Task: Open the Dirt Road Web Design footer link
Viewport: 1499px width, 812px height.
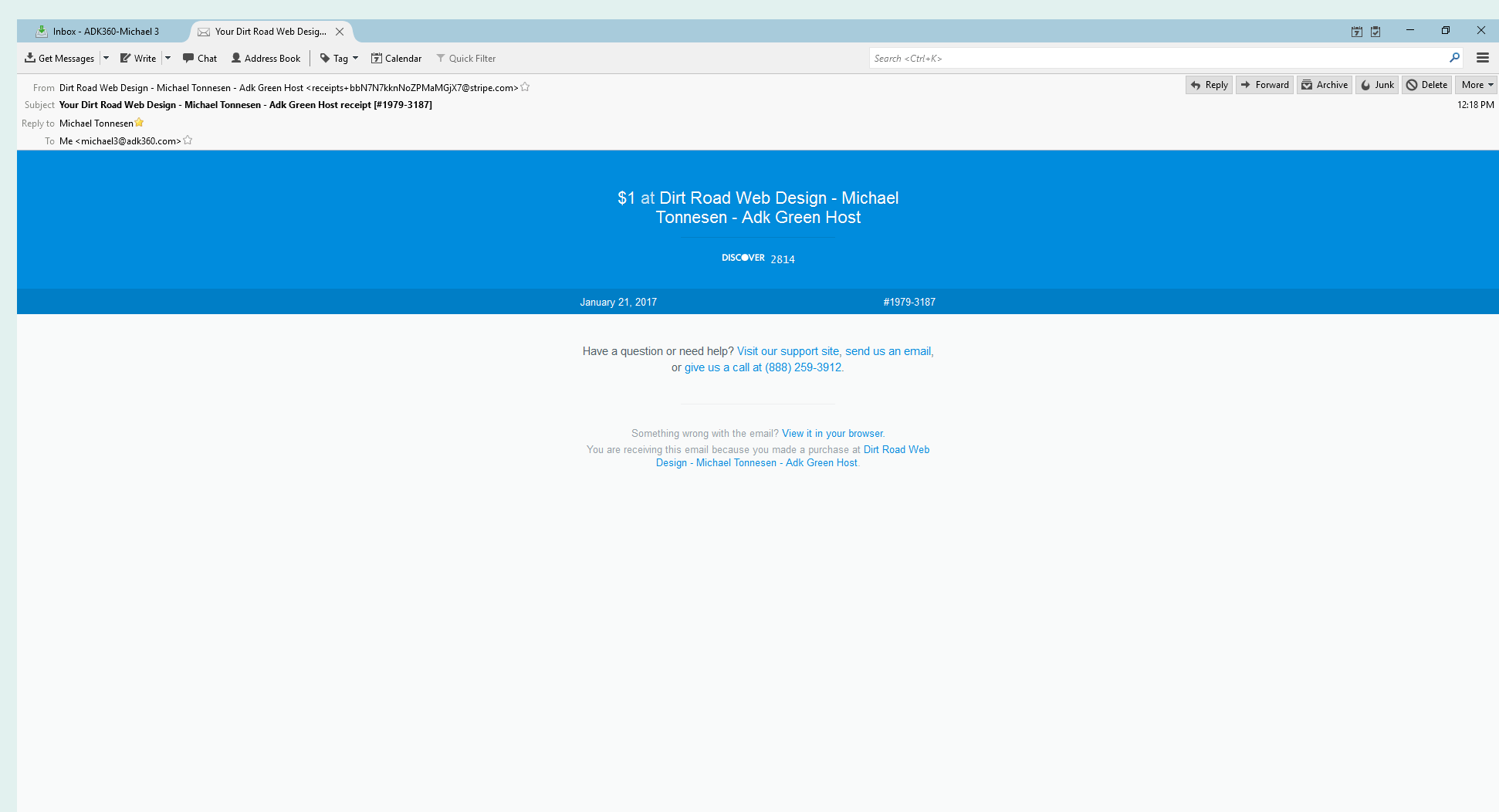Action: pyautogui.click(x=793, y=456)
